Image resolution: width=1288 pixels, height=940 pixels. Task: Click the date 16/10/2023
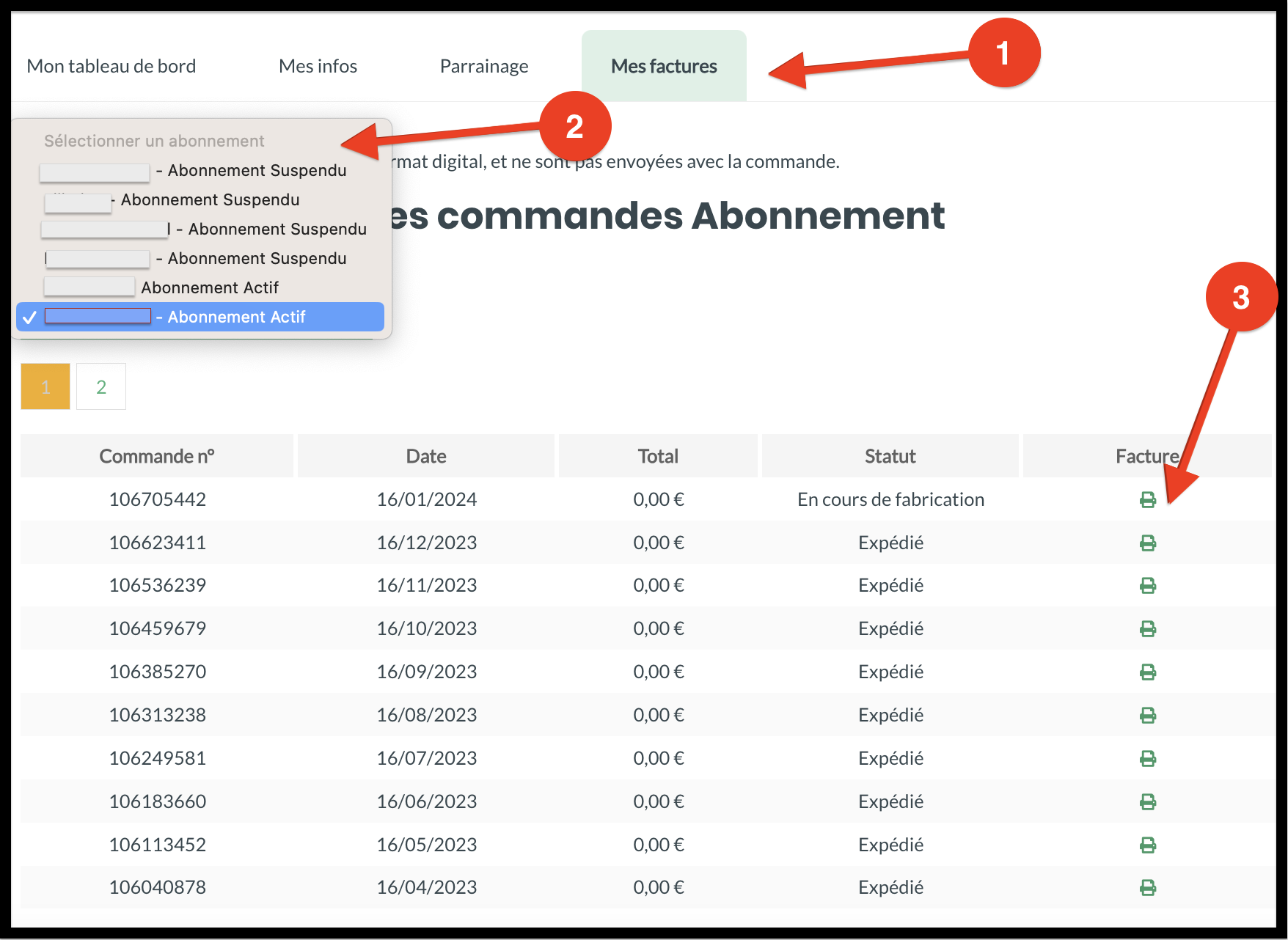[x=427, y=628]
